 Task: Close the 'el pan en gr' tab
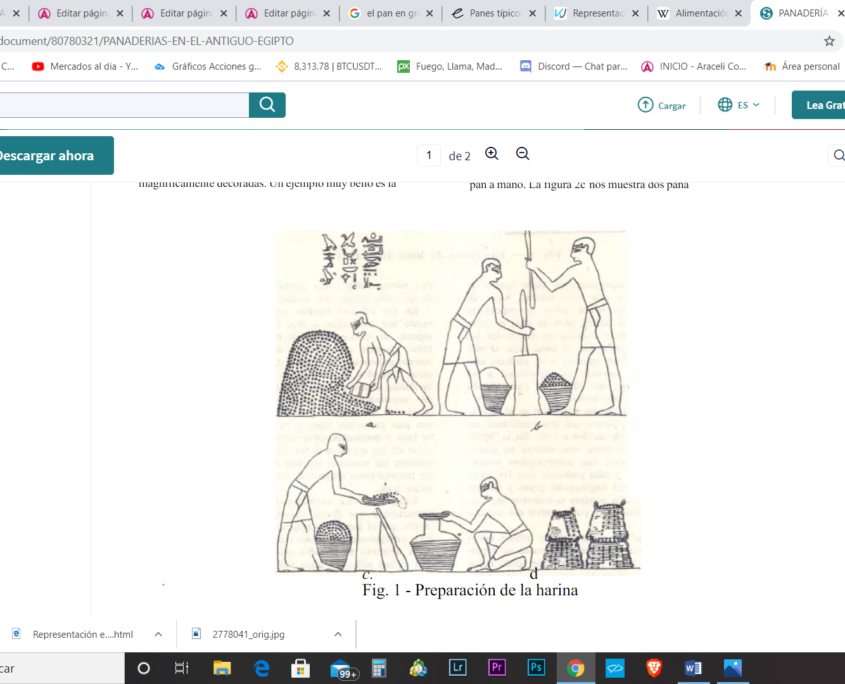click(x=430, y=13)
